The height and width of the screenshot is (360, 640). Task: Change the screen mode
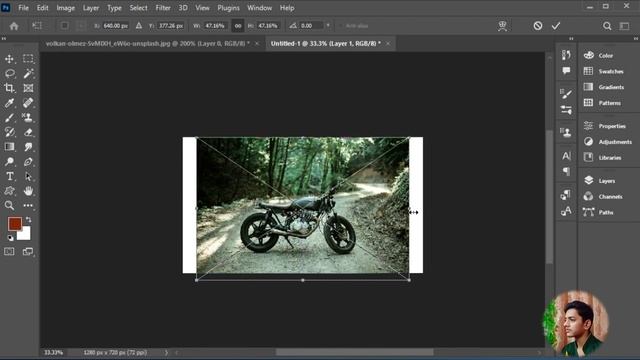[x=28, y=251]
